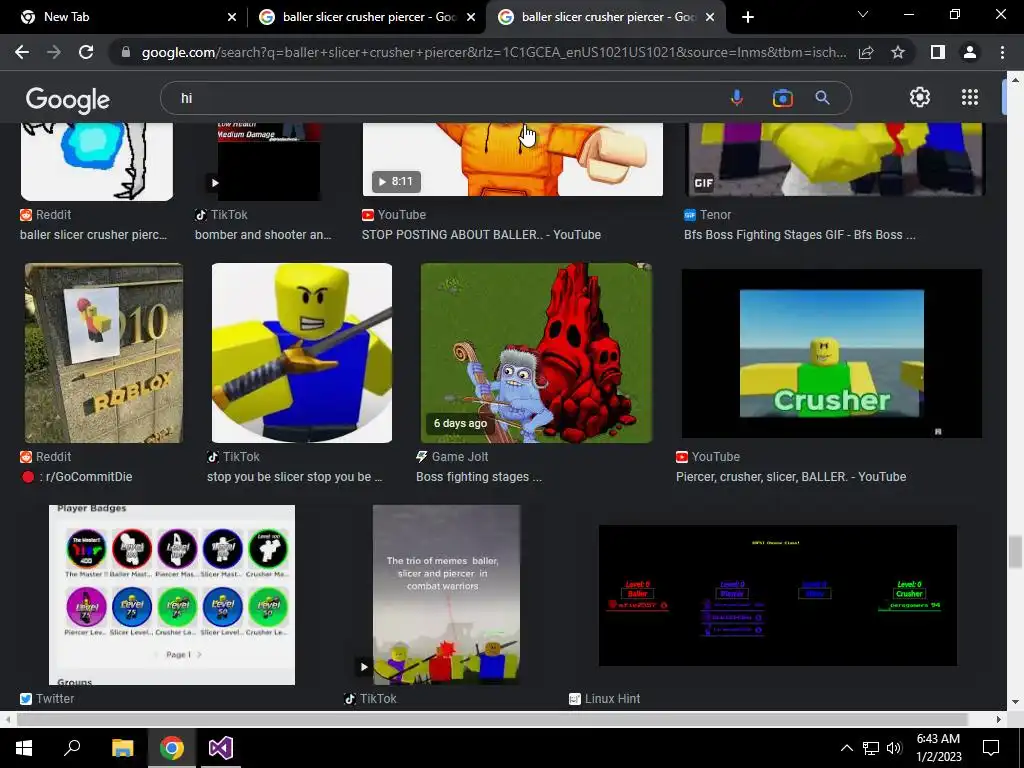Go back to the previous page
The width and height of the screenshot is (1024, 768).
(22, 52)
